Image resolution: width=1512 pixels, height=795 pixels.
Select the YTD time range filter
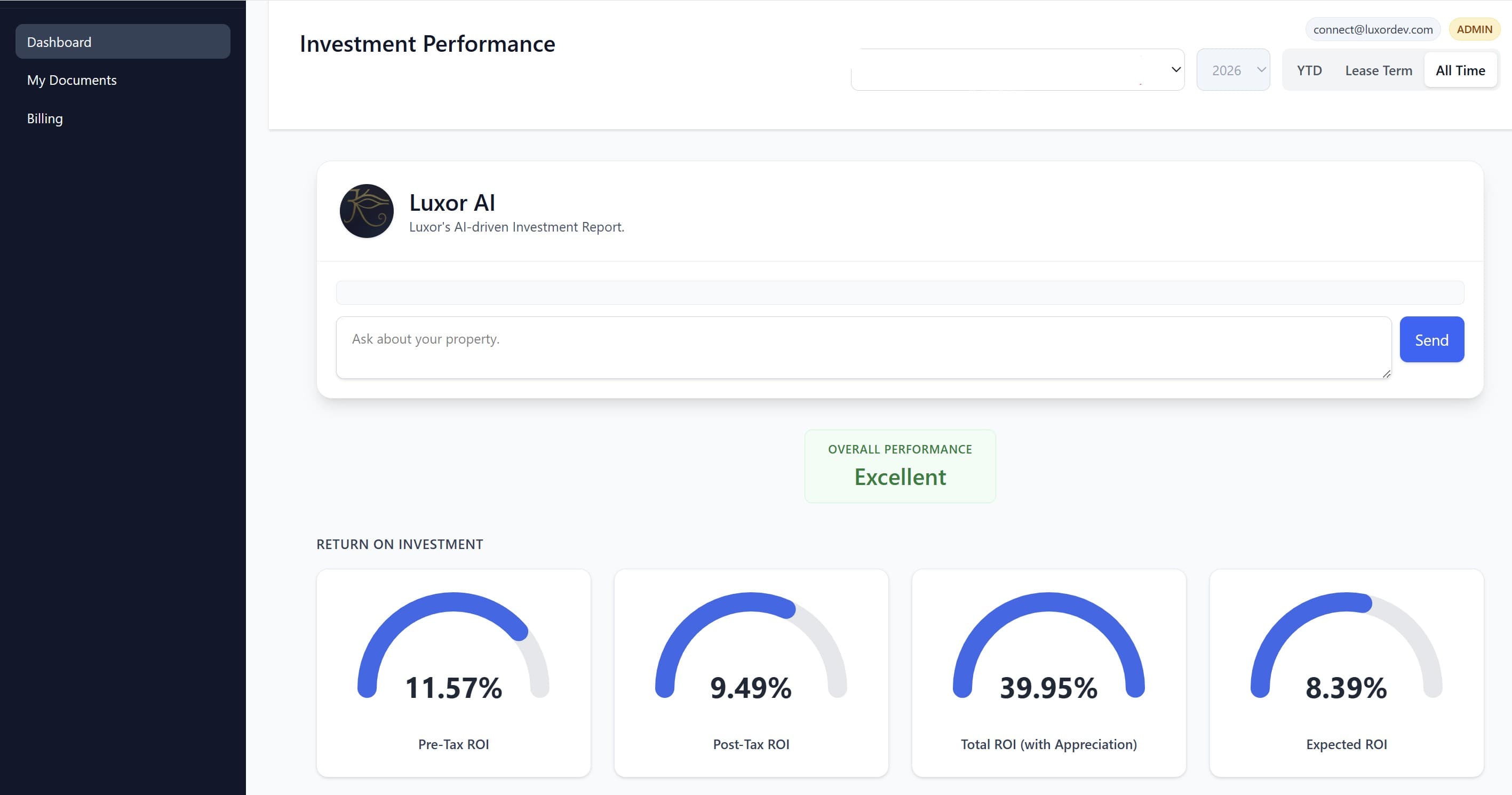1308,70
